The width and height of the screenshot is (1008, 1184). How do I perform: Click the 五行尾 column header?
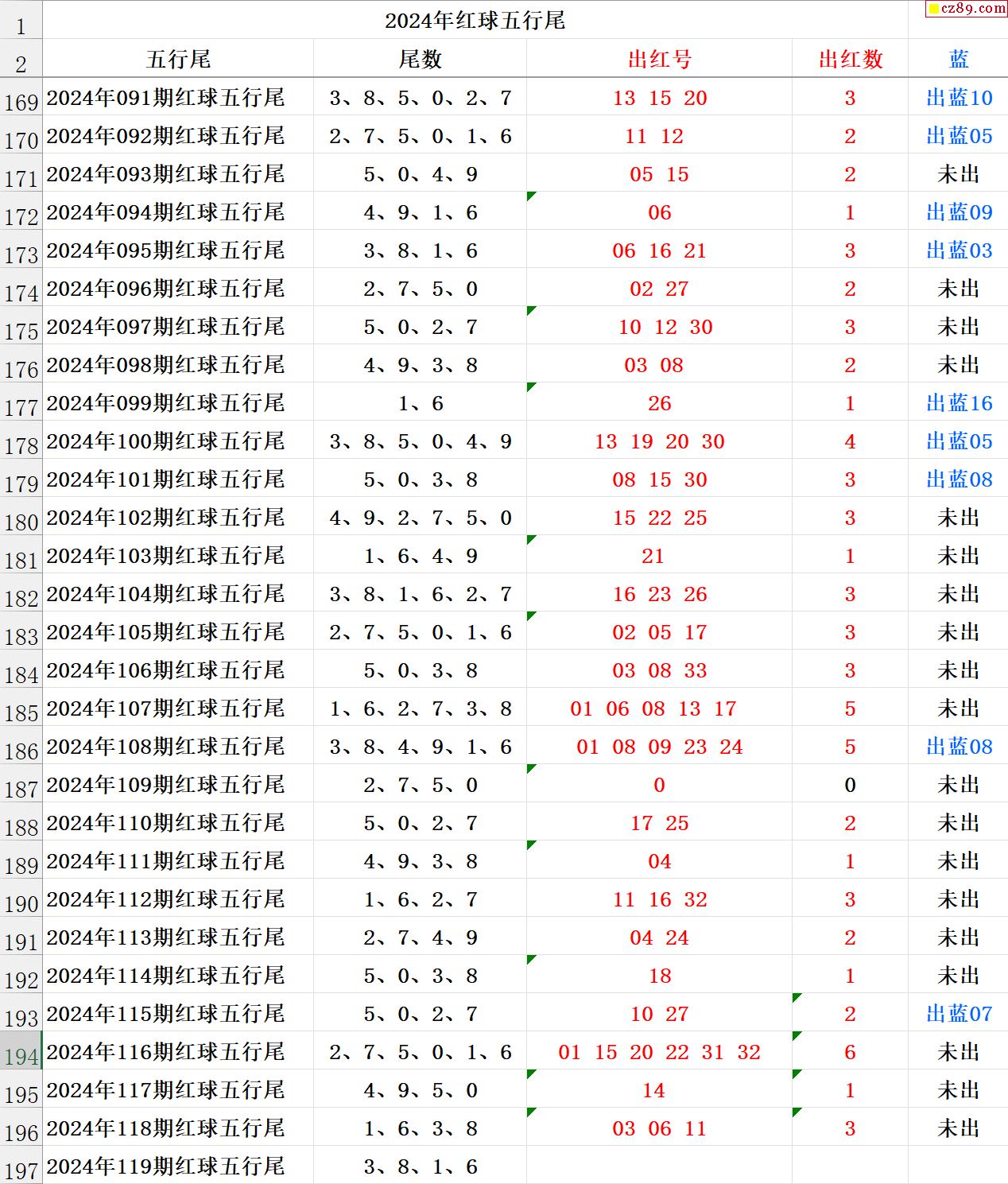pyautogui.click(x=178, y=59)
